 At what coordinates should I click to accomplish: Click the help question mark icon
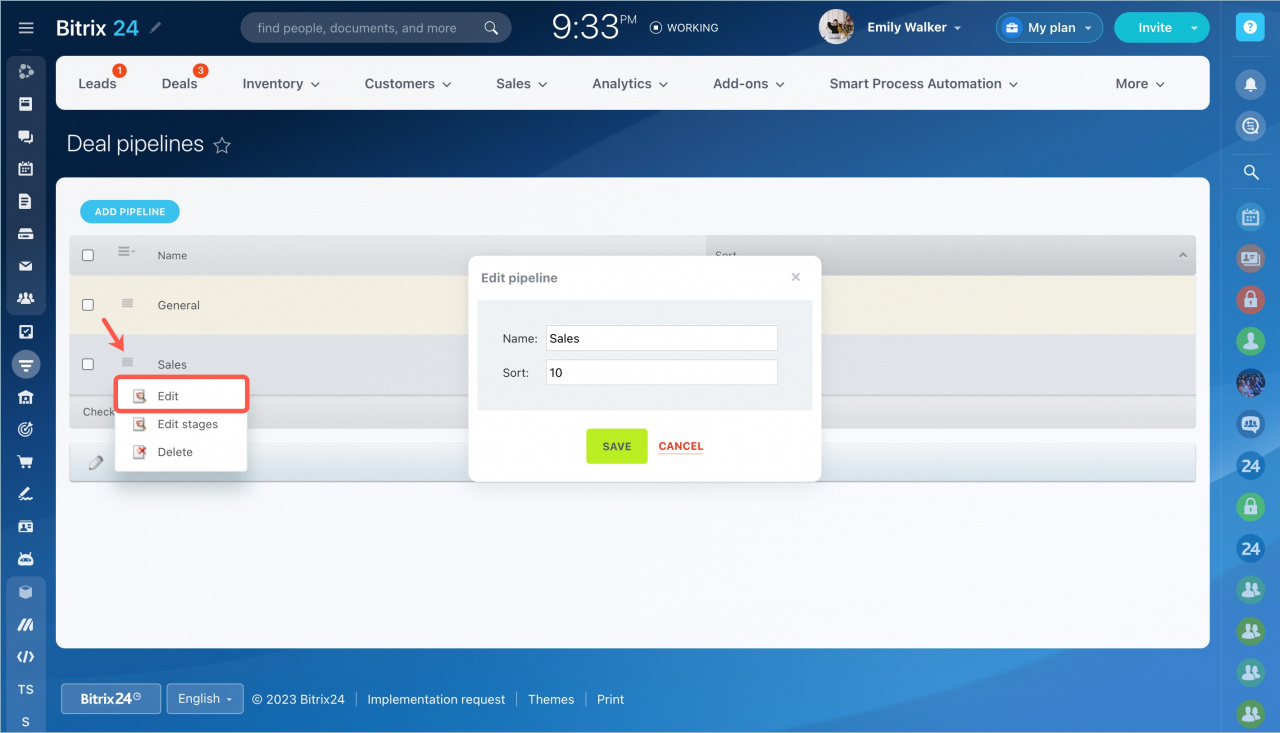1250,28
